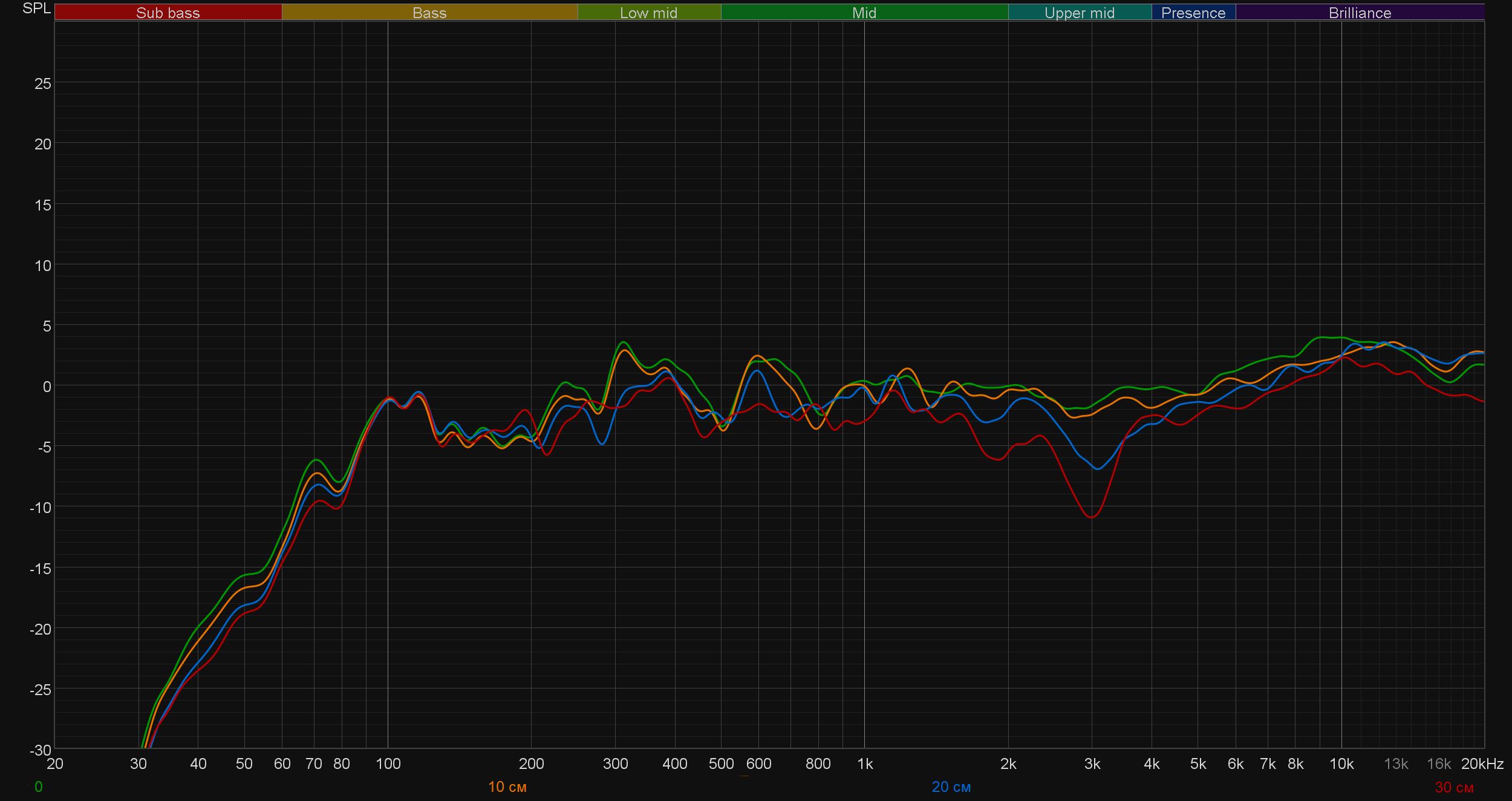Click the 20kHz frequency axis label
Screen dimensions: 1512x801
(x=1482, y=763)
